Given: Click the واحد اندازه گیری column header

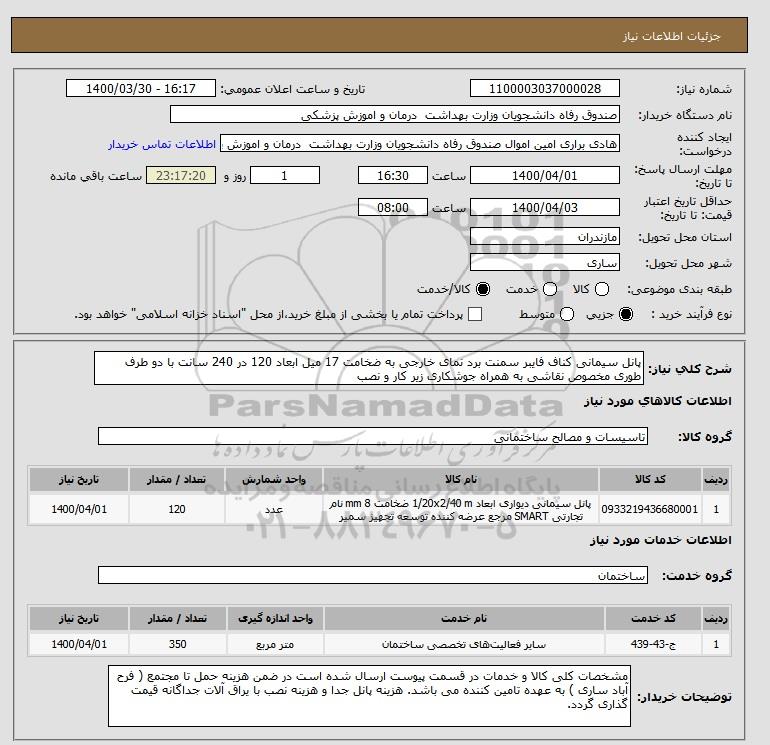Looking at the screenshot, I should click(275, 618).
